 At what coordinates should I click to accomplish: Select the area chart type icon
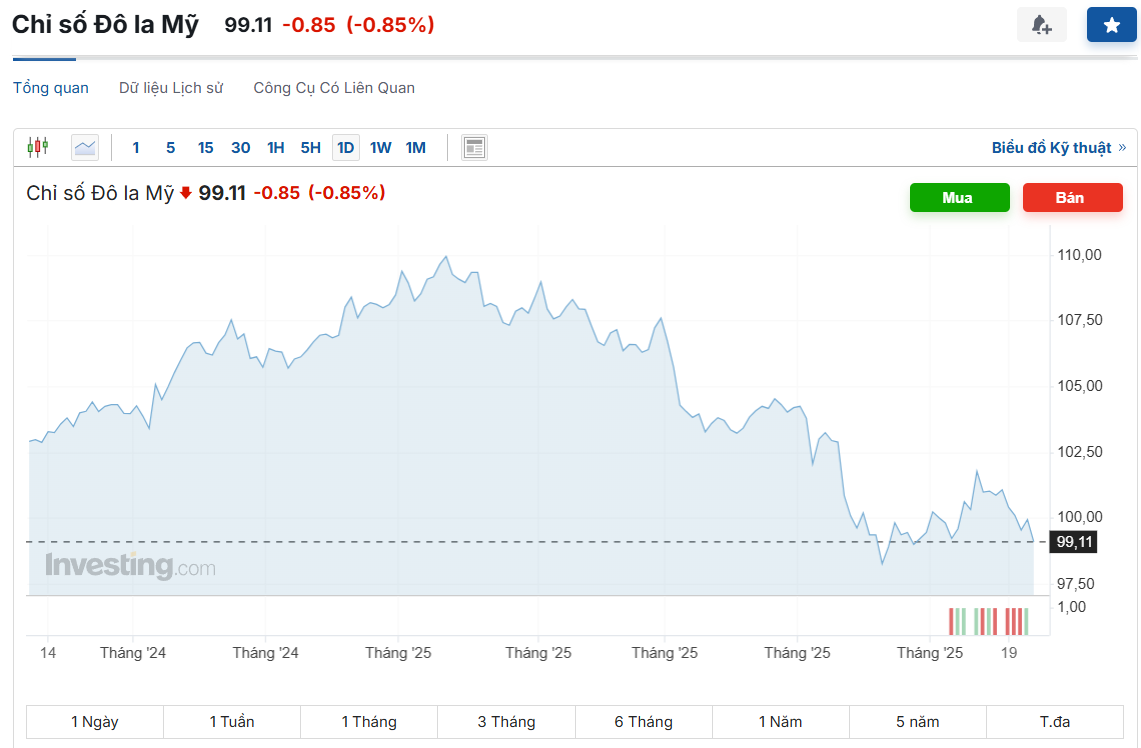84,148
